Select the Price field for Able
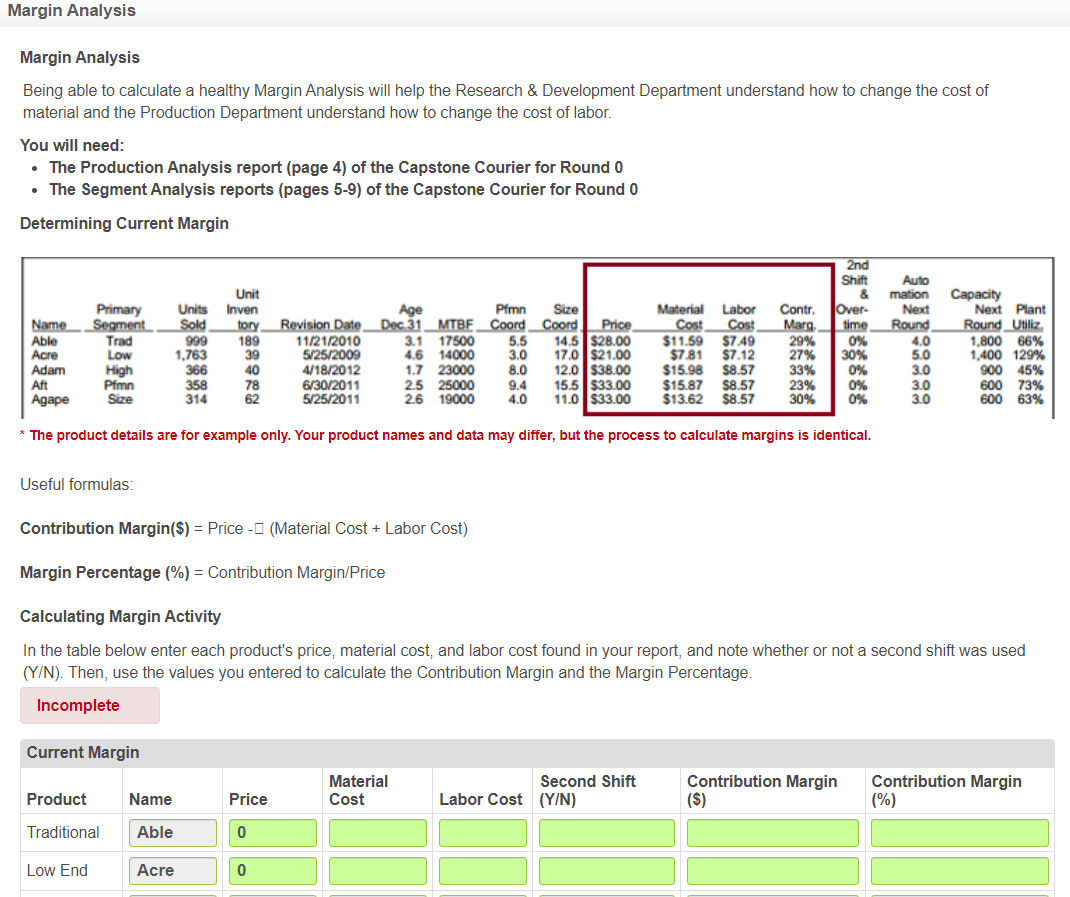This screenshot has width=1070, height=897. 272,832
